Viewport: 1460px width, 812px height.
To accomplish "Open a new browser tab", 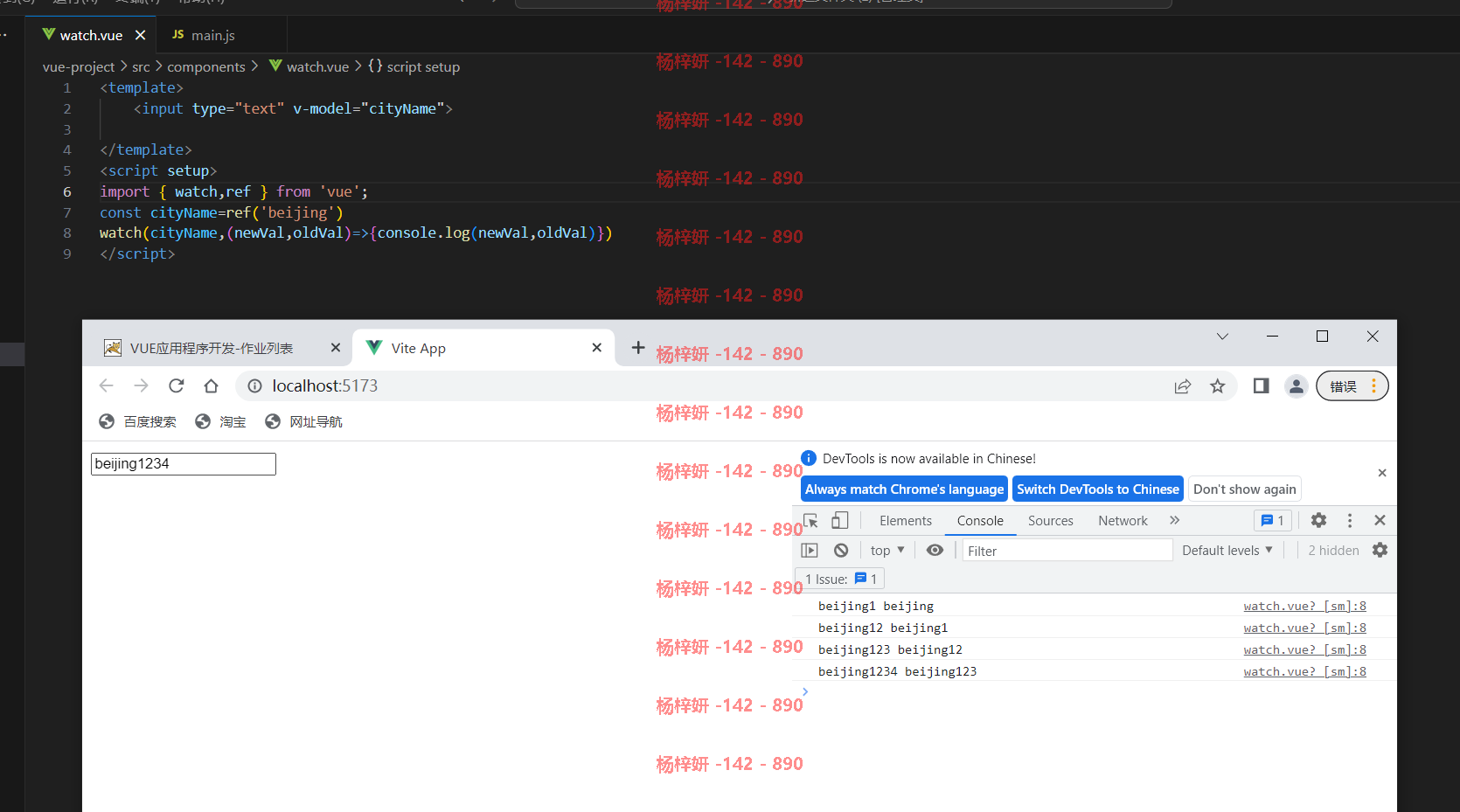I will [x=638, y=348].
